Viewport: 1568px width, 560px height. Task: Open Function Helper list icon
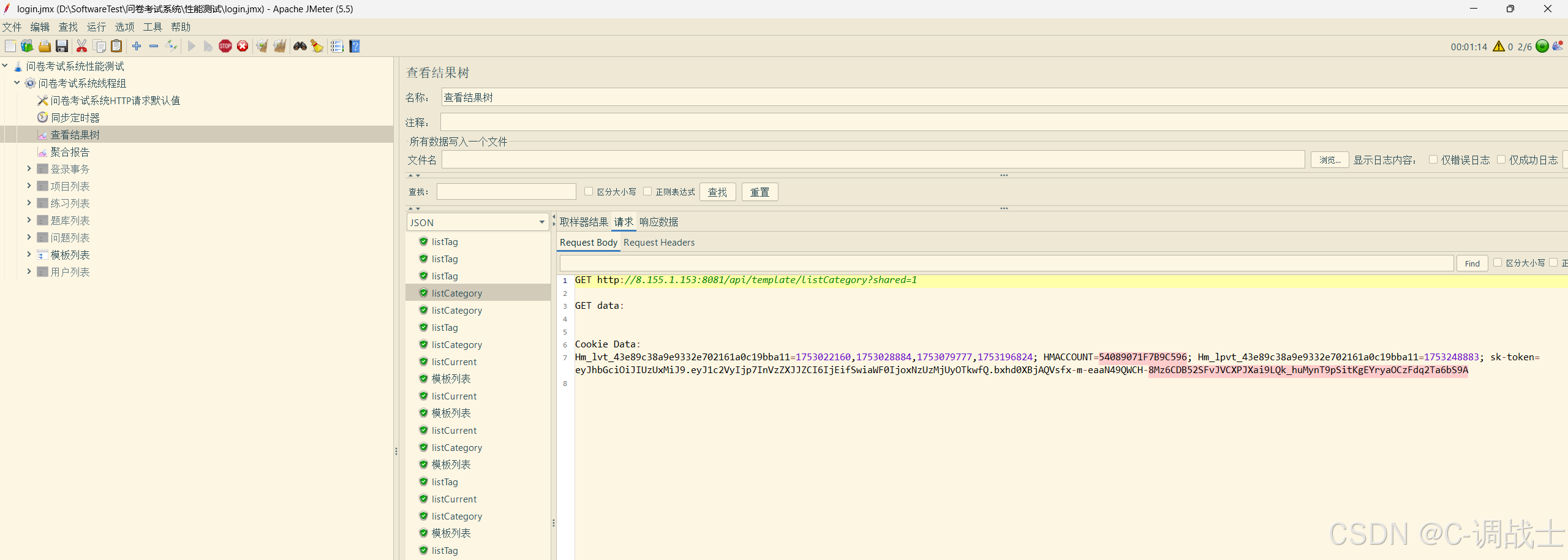(337, 46)
